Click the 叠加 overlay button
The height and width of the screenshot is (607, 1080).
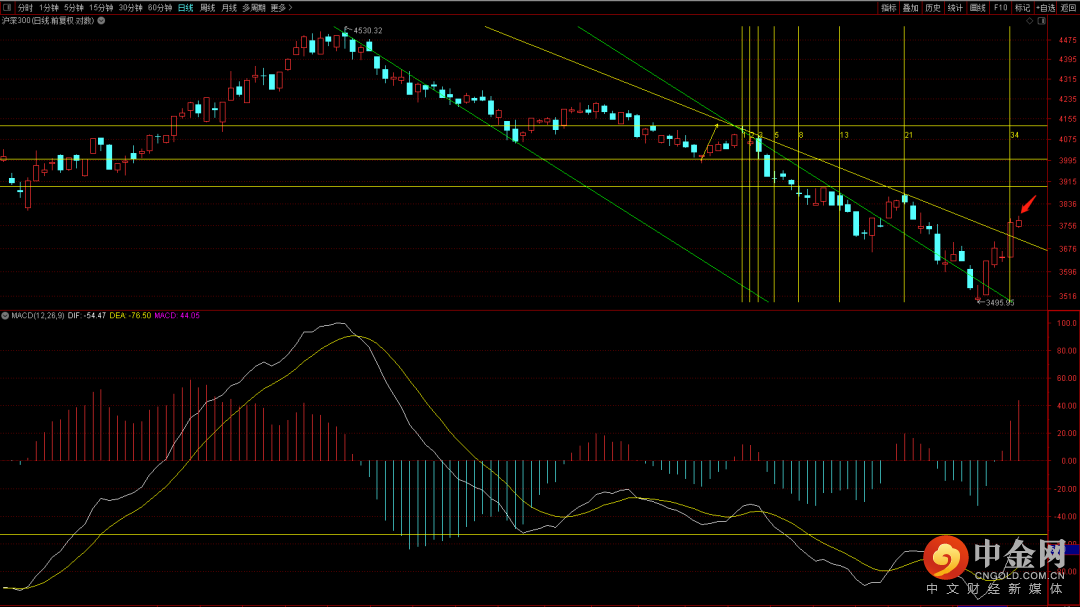(911, 7)
